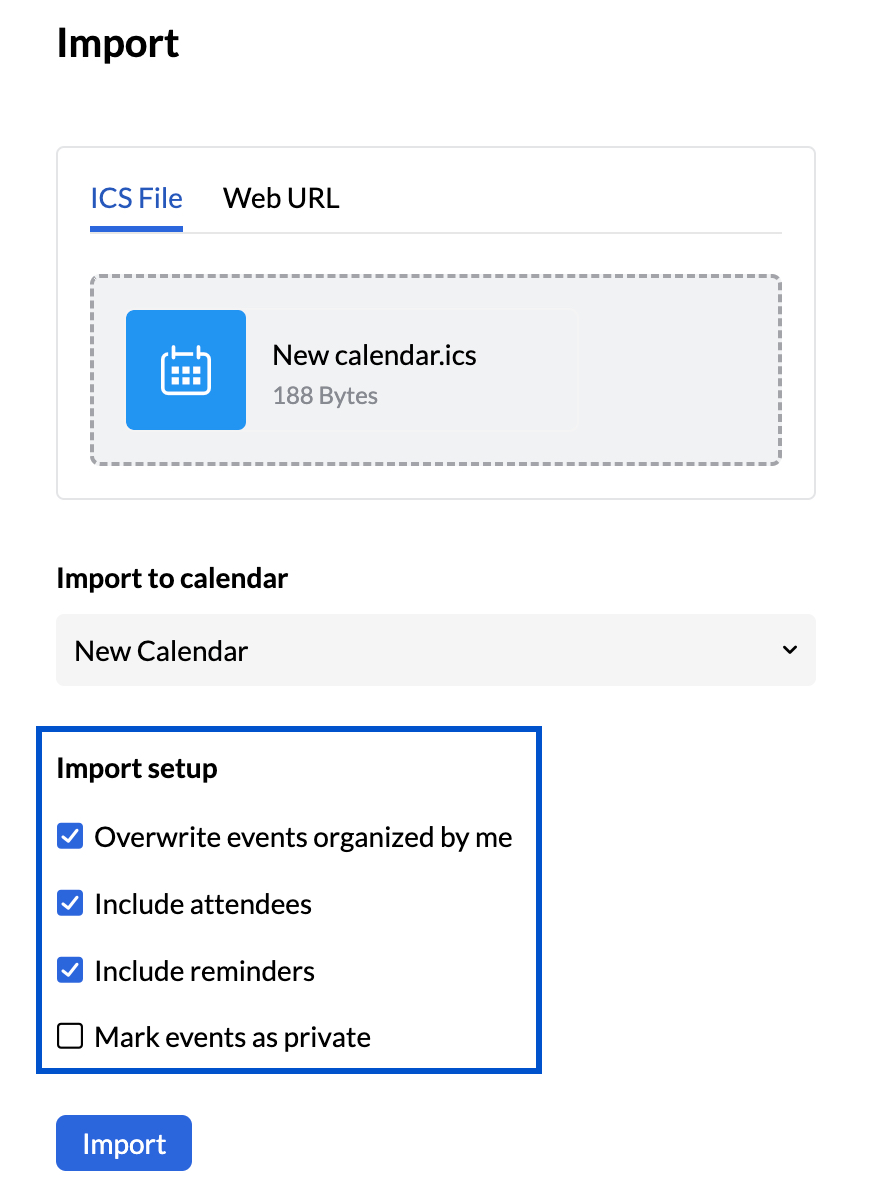Click the 188 Bytes file size text
This screenshot has width=882, height=1192.
(325, 396)
